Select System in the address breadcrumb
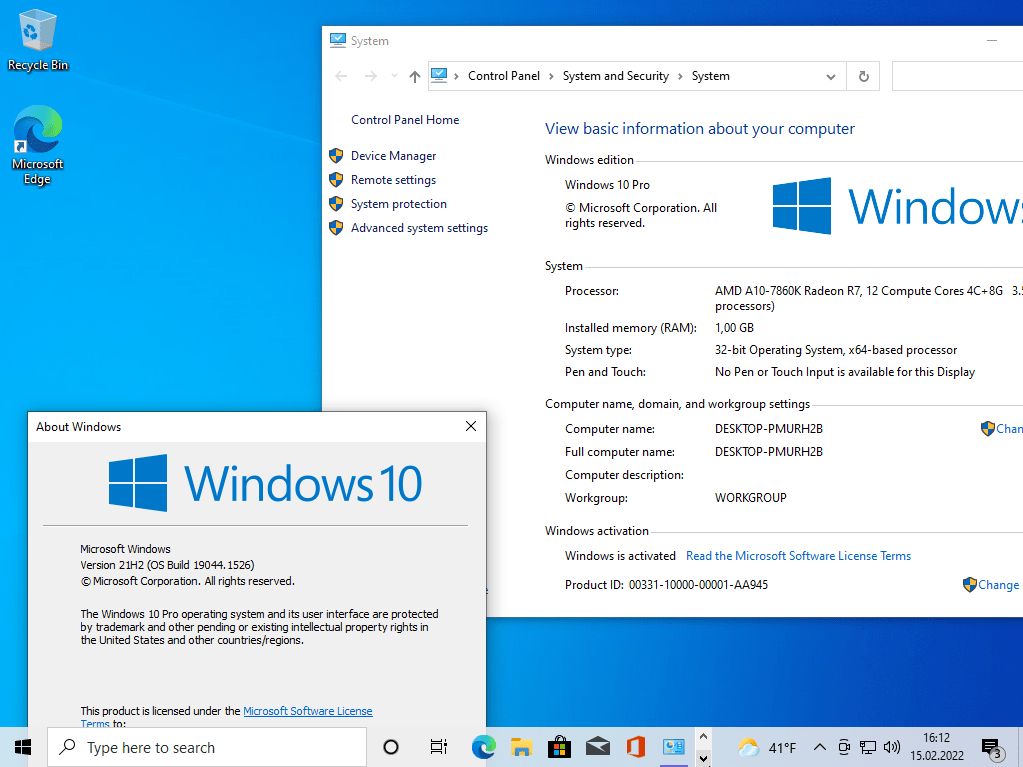Screen dimensions: 1023x767 click(710, 76)
